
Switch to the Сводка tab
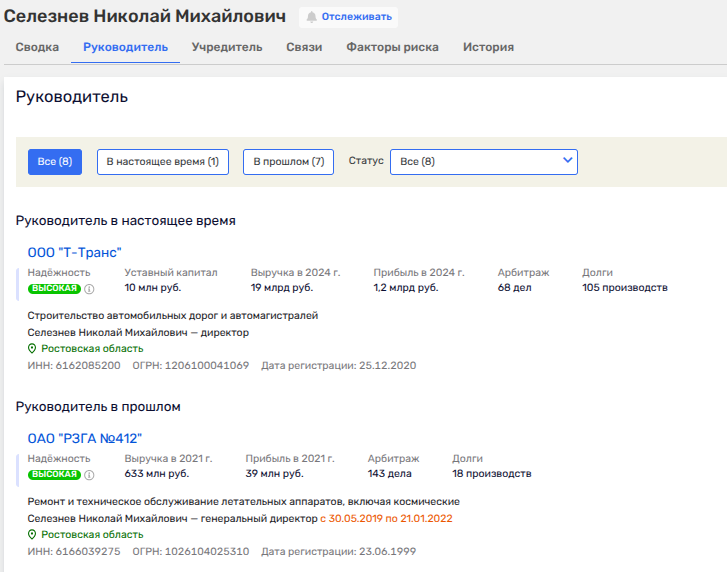(37, 47)
